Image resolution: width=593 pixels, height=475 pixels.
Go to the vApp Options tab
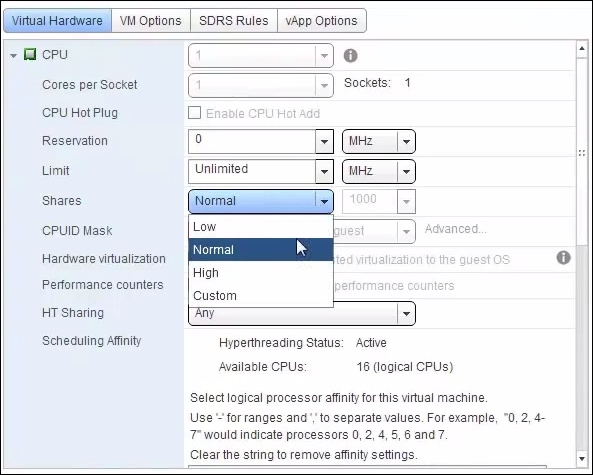coord(321,20)
